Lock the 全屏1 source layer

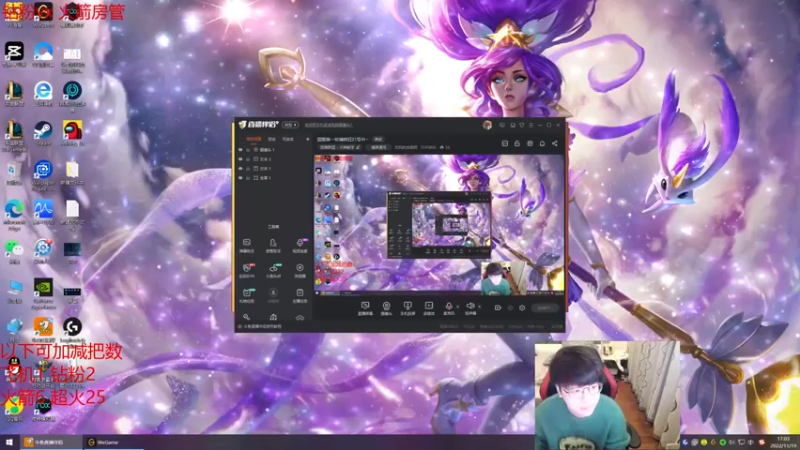click(248, 178)
